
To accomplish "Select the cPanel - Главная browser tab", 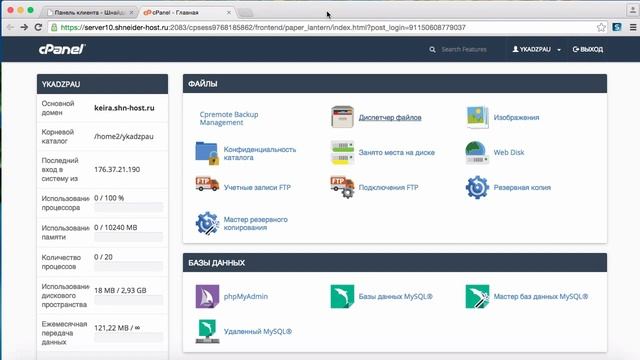I will tap(187, 13).
